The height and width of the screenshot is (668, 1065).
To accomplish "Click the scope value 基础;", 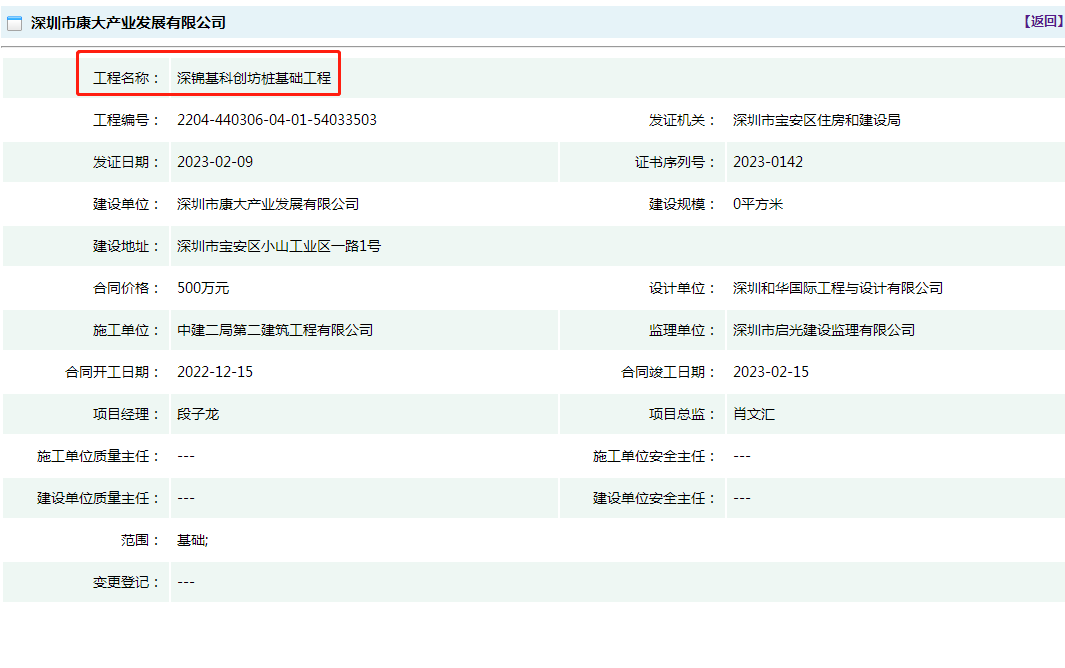I will 193,540.
